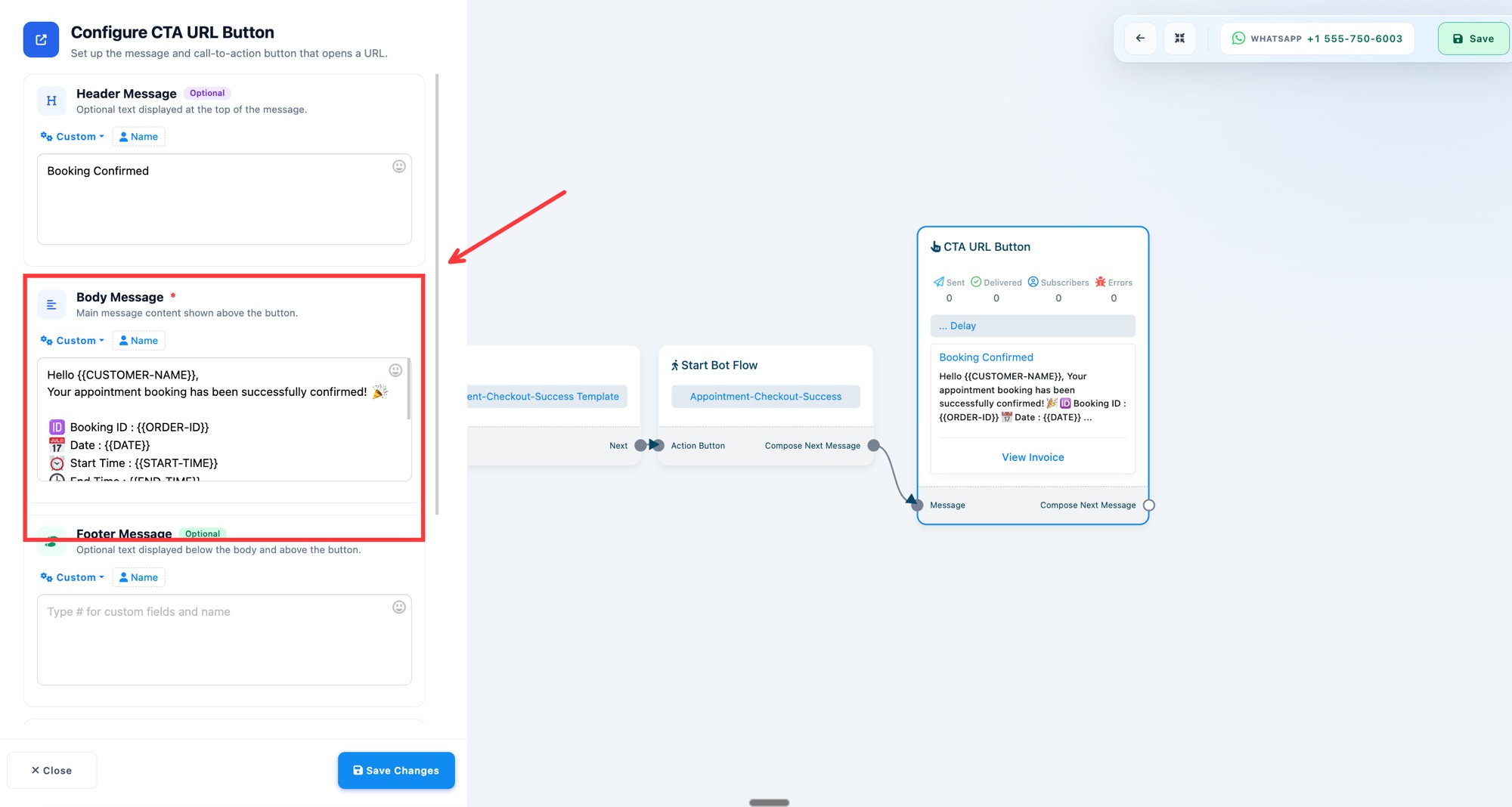
Task: Click the Message input port on CTA node
Action: point(917,505)
